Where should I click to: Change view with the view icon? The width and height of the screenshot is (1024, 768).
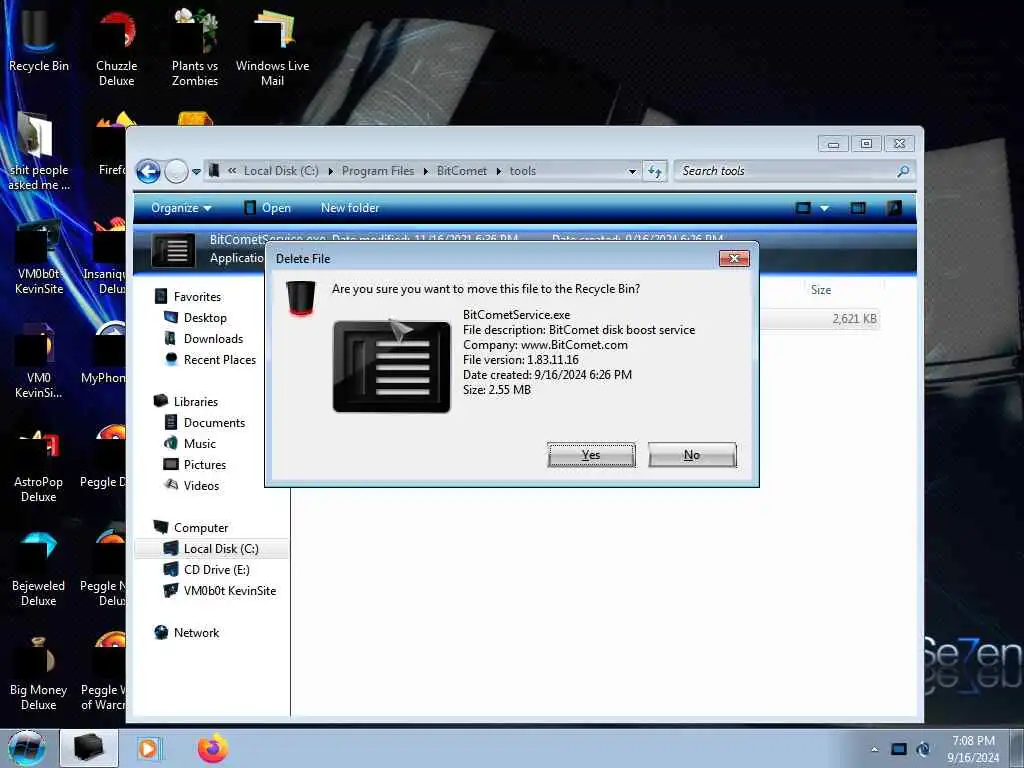pyautogui.click(x=803, y=208)
